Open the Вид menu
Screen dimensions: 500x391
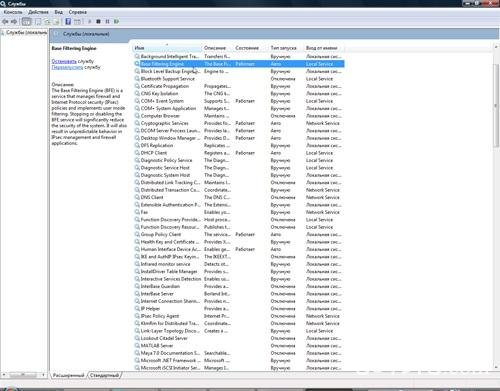click(59, 12)
